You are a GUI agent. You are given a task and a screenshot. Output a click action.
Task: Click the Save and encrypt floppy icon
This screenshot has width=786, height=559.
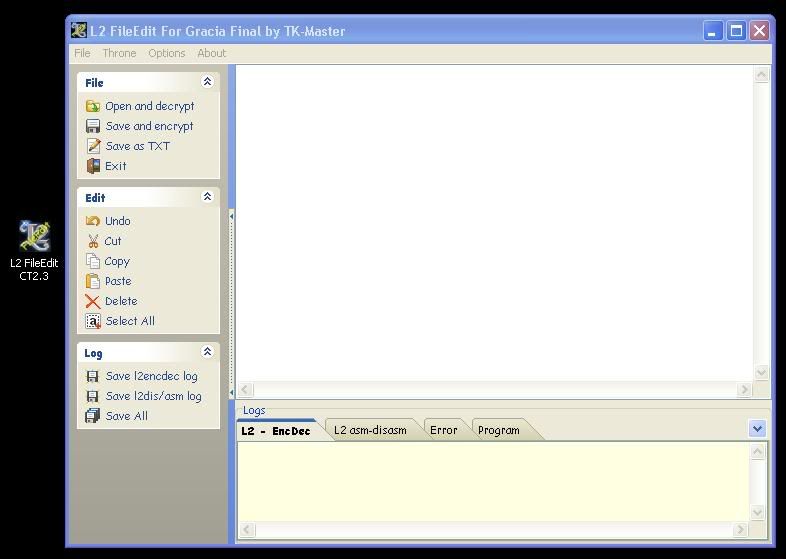tap(93, 126)
